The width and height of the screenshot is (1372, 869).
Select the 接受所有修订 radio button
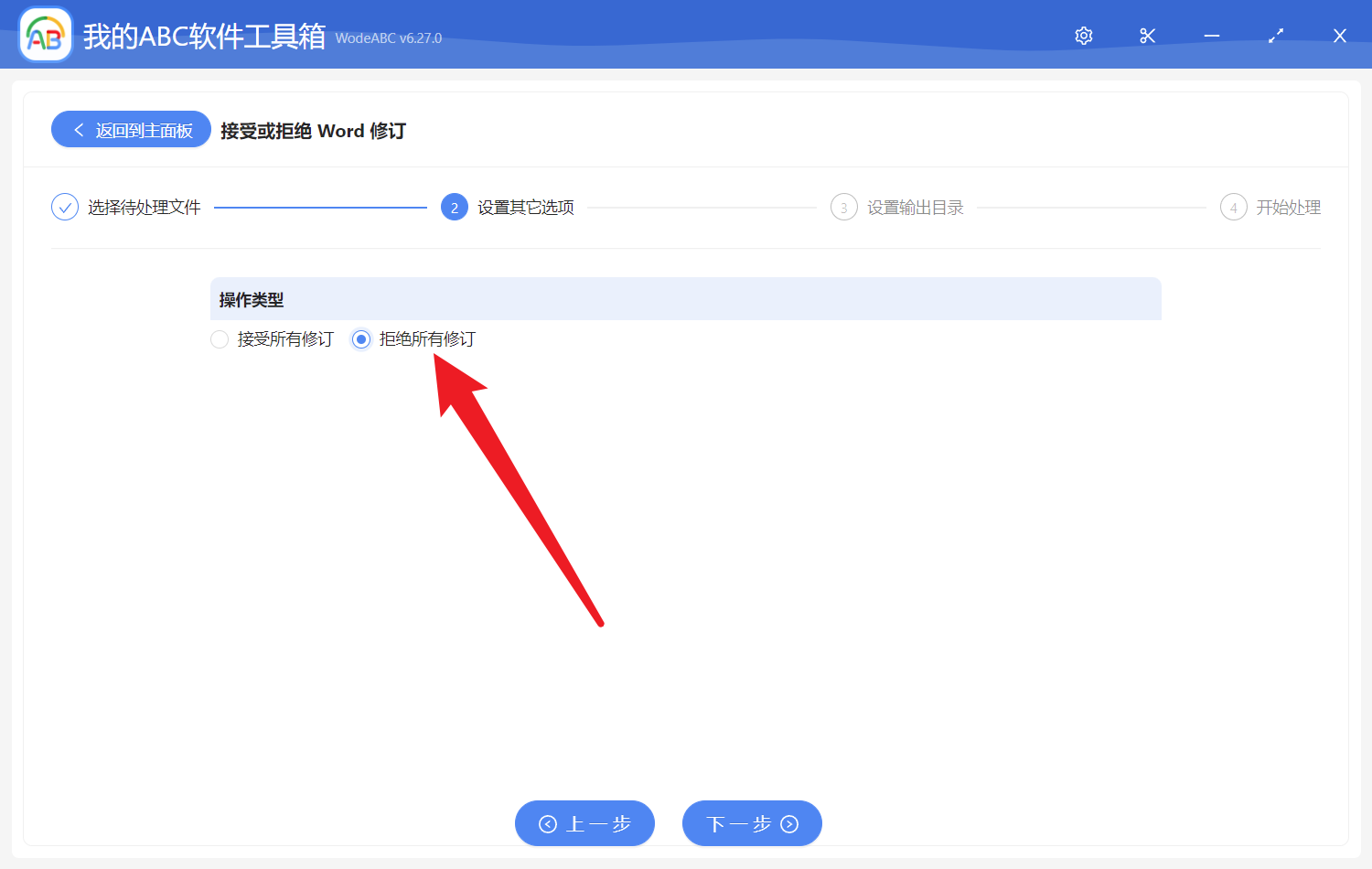220,338
